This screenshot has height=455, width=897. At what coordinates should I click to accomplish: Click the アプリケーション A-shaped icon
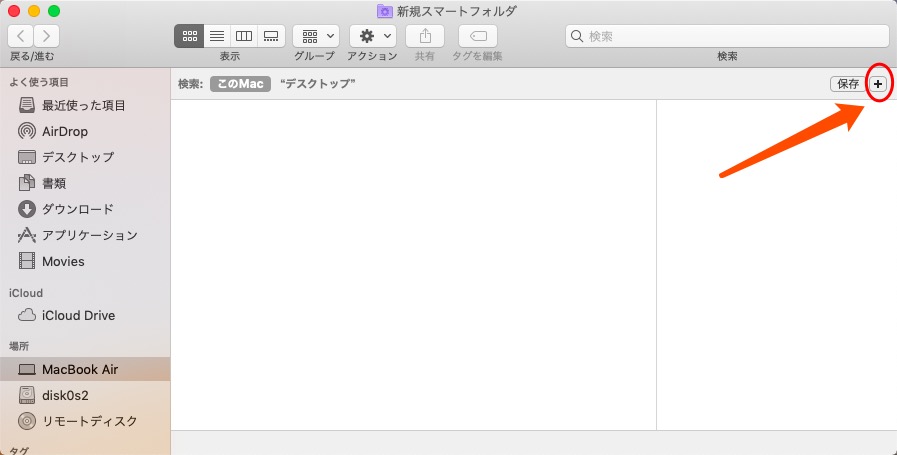27,235
